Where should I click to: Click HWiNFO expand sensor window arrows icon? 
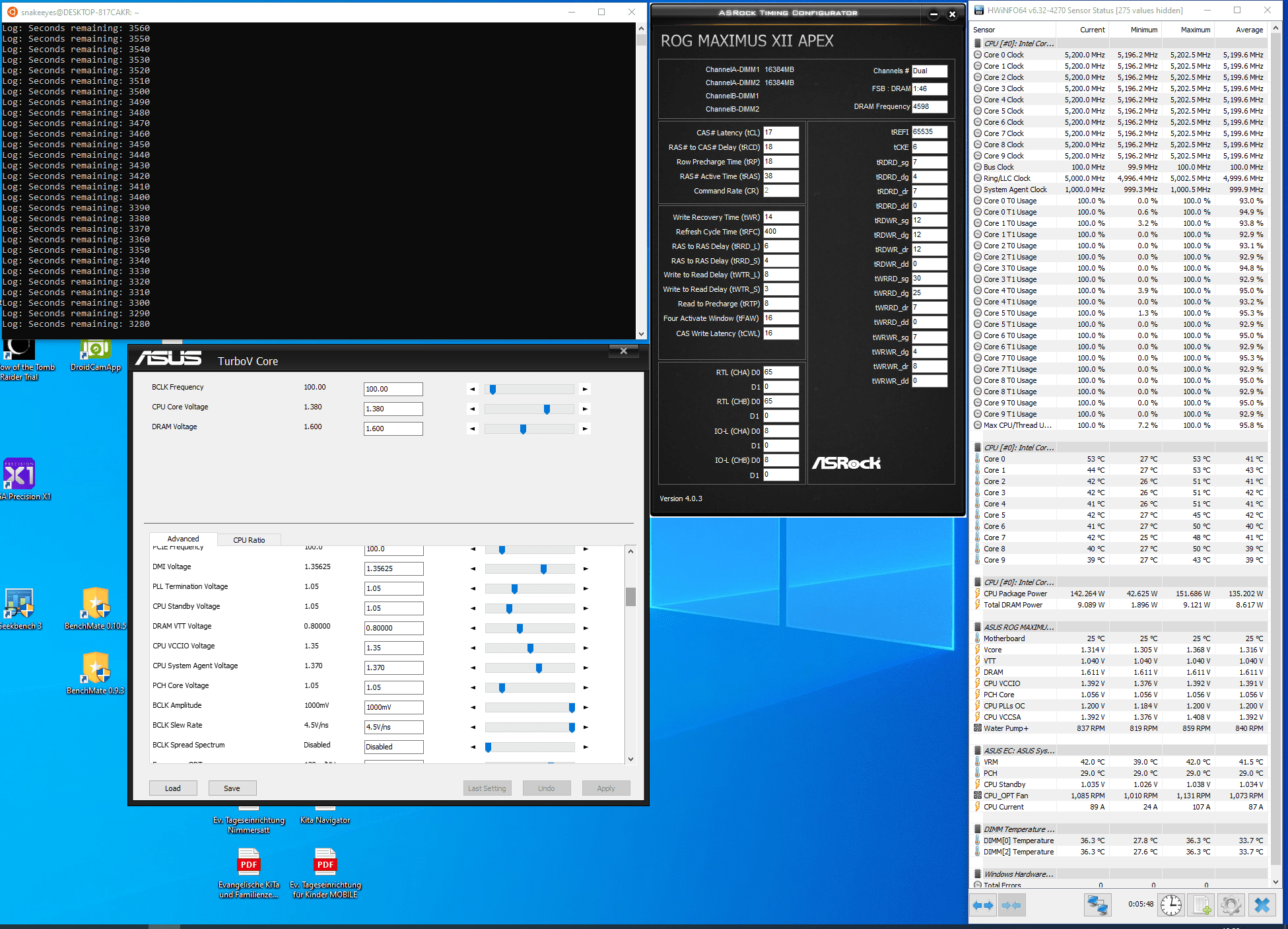coord(983,905)
